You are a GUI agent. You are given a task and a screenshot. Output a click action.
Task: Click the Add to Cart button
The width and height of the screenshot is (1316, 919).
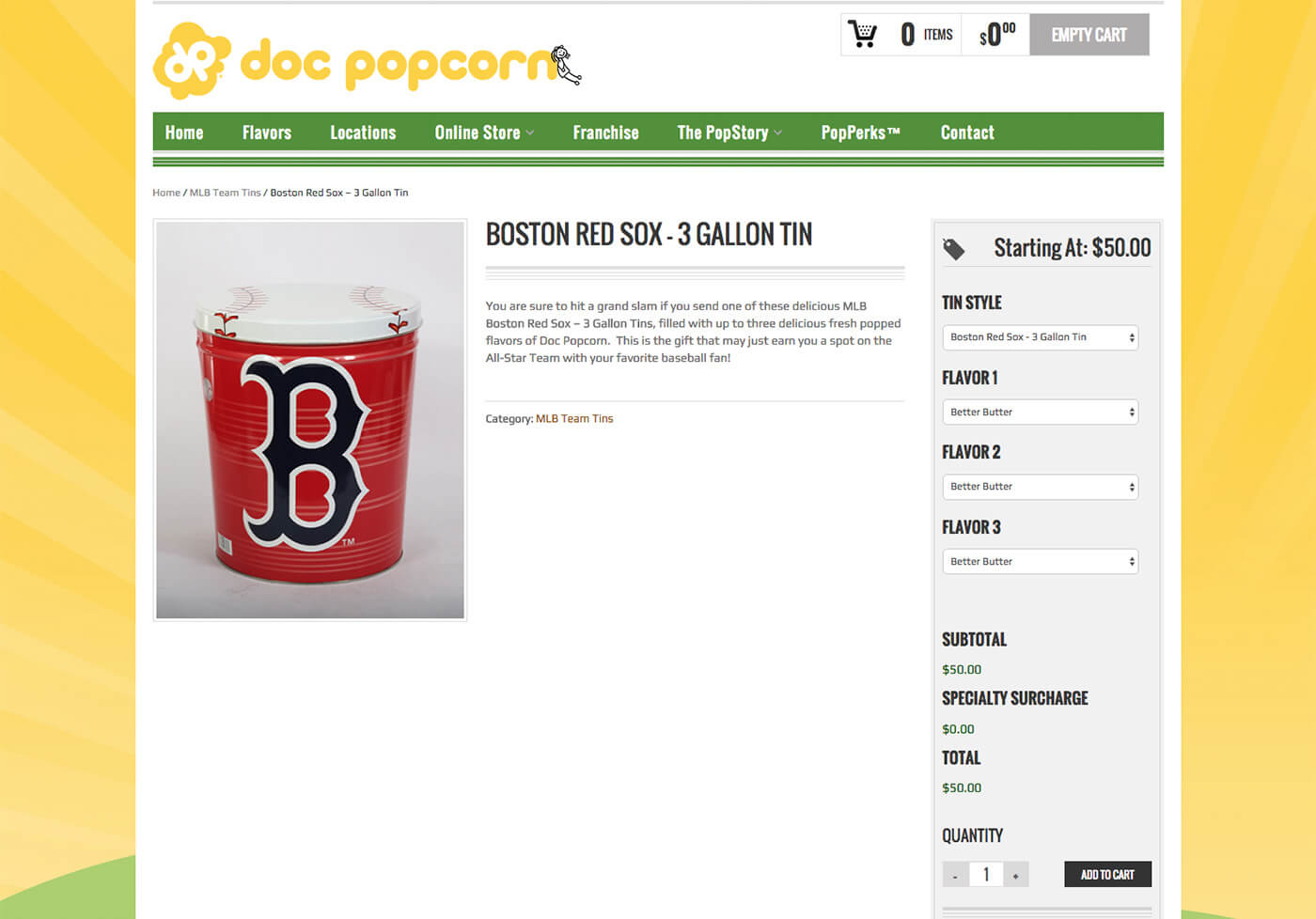click(x=1107, y=875)
